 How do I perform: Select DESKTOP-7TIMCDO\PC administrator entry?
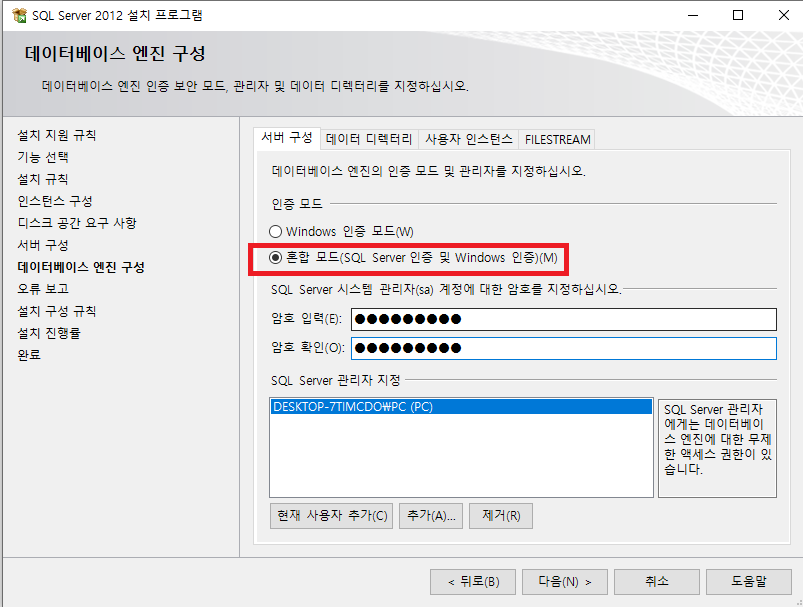point(461,407)
